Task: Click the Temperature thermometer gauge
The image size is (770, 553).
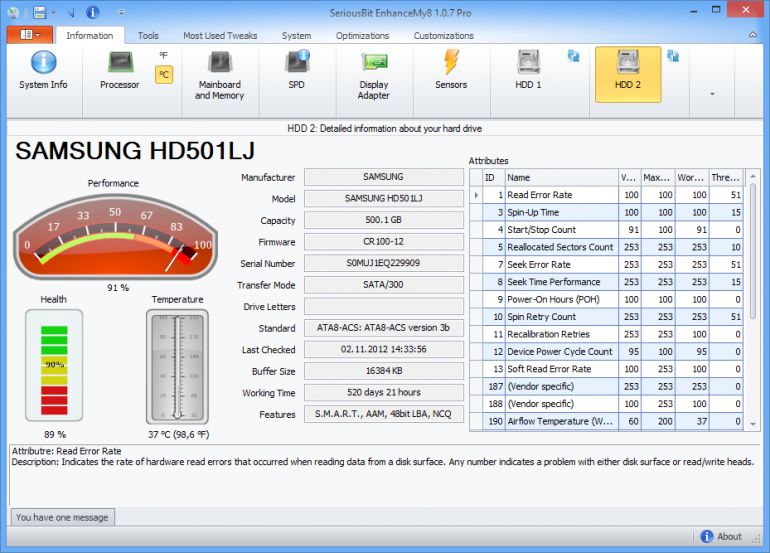Action: 177,366
